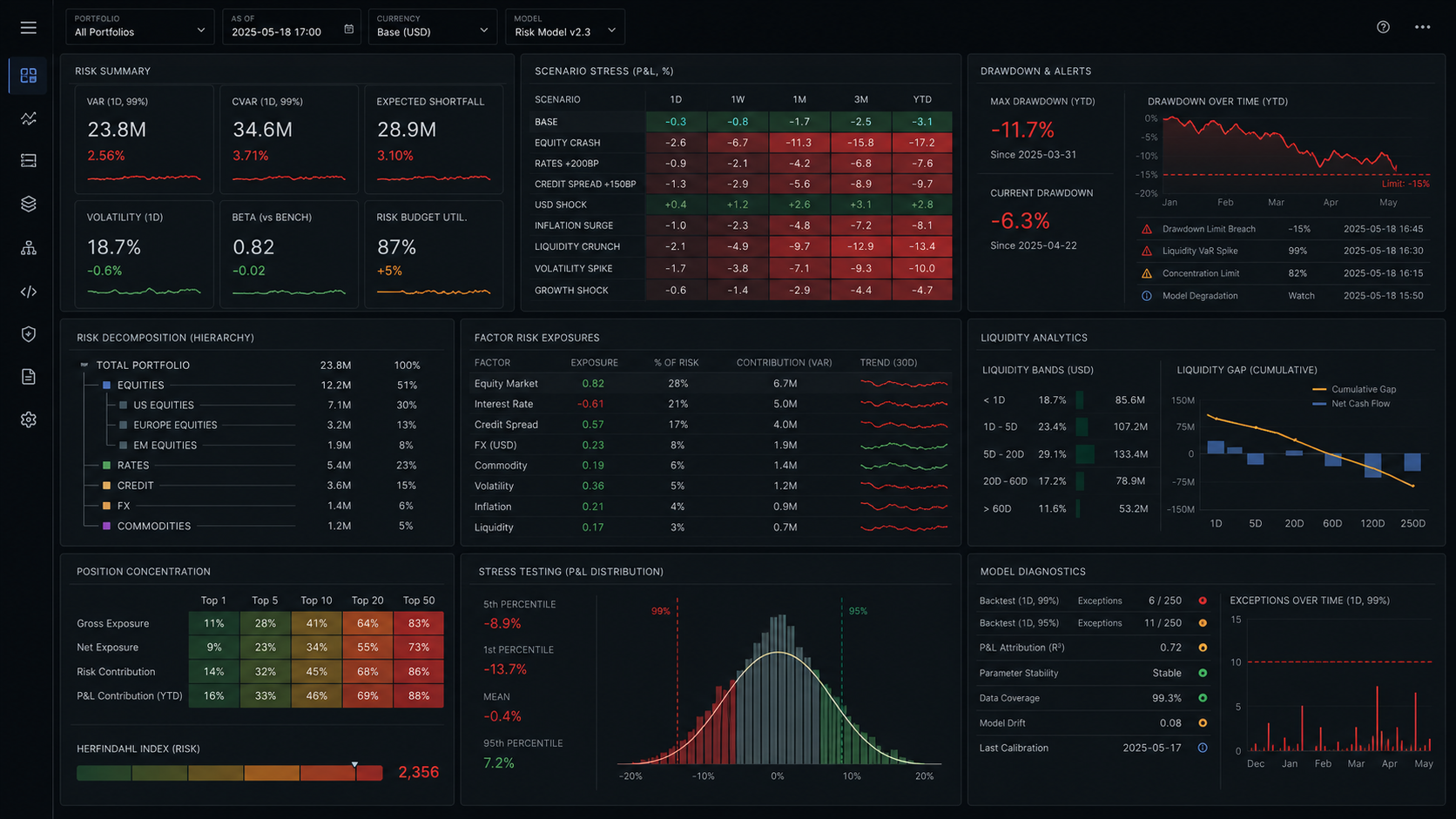Click the Model Degradation info icon

coord(1147,296)
